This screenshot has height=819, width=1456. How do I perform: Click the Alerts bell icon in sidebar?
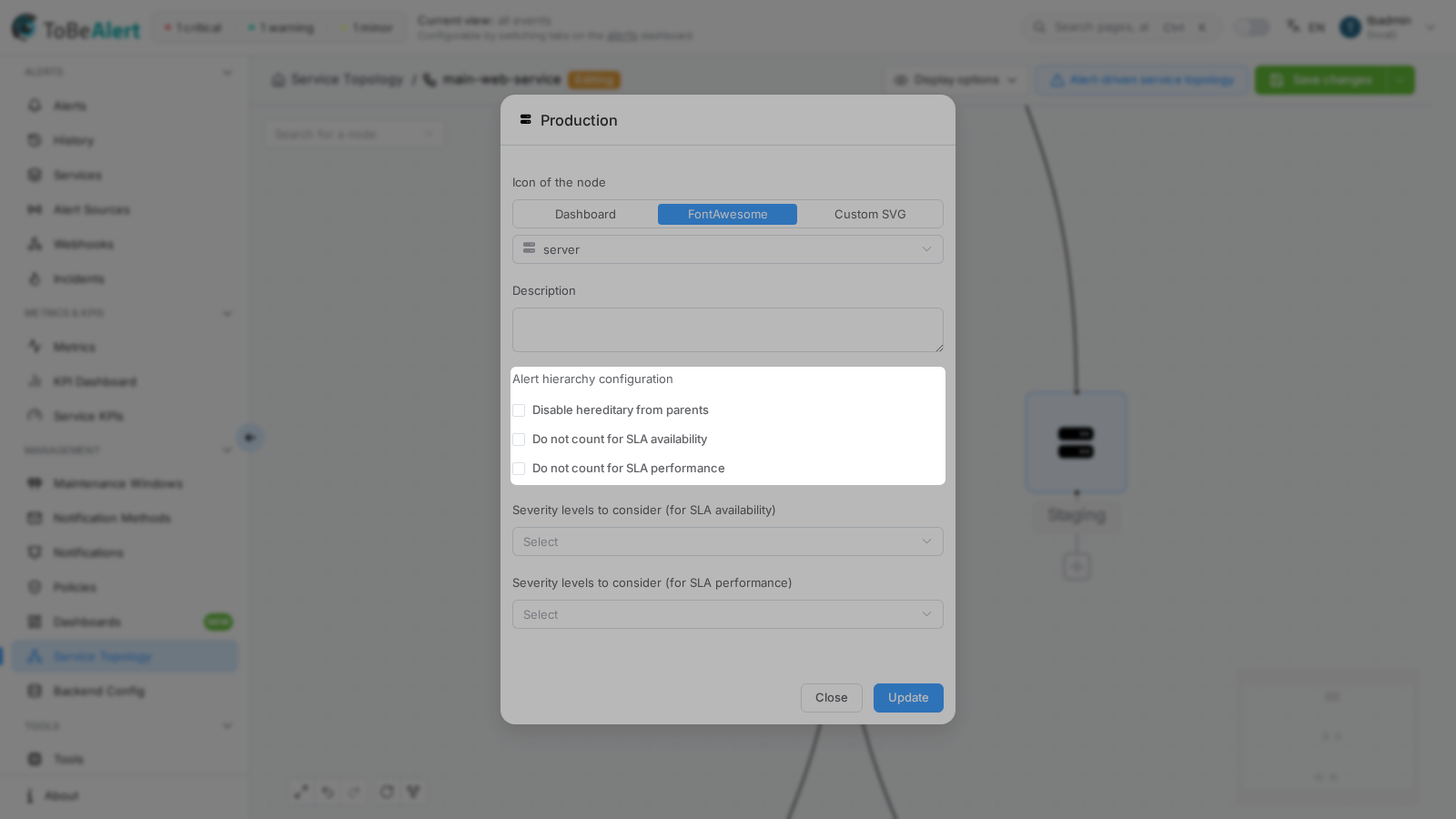35,106
